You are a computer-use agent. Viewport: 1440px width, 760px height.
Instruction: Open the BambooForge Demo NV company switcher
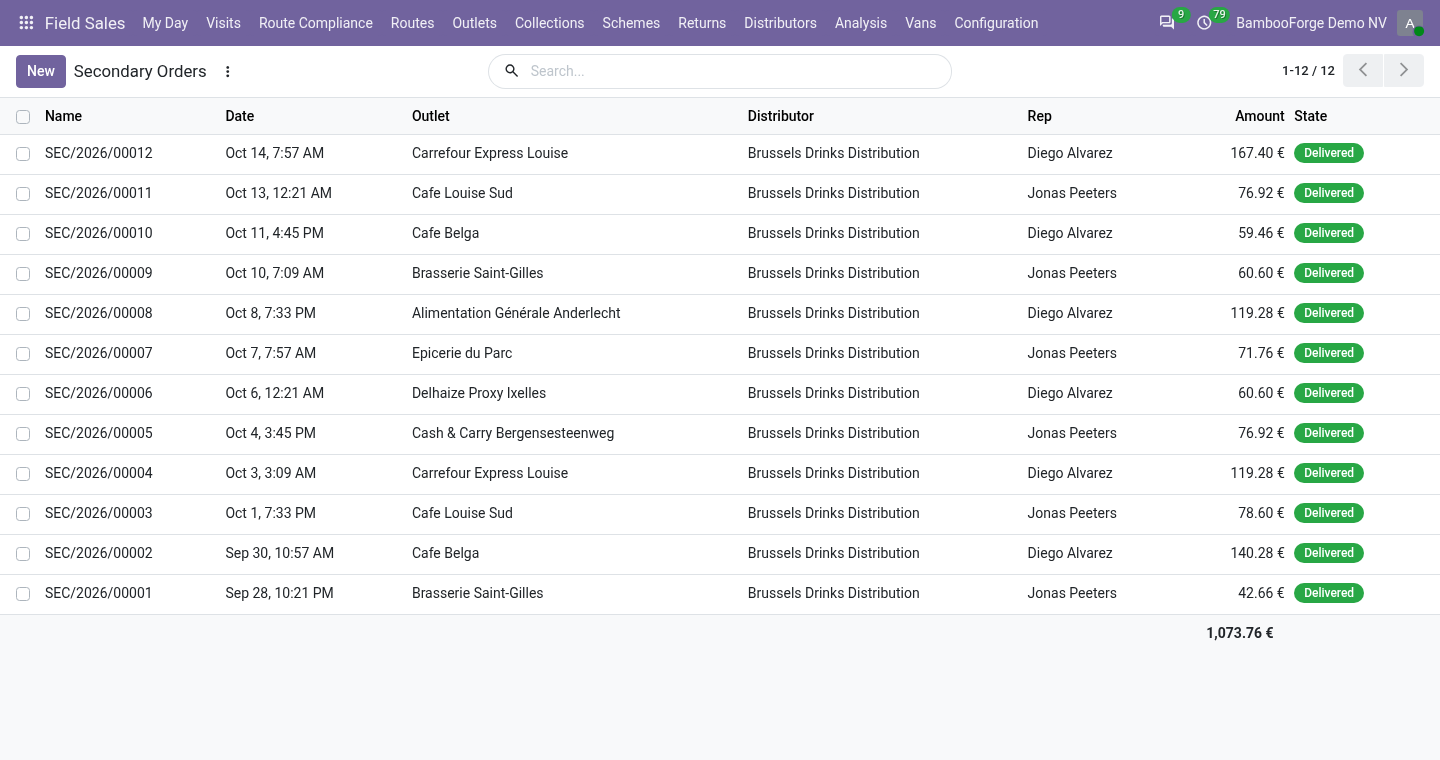[x=1311, y=23]
